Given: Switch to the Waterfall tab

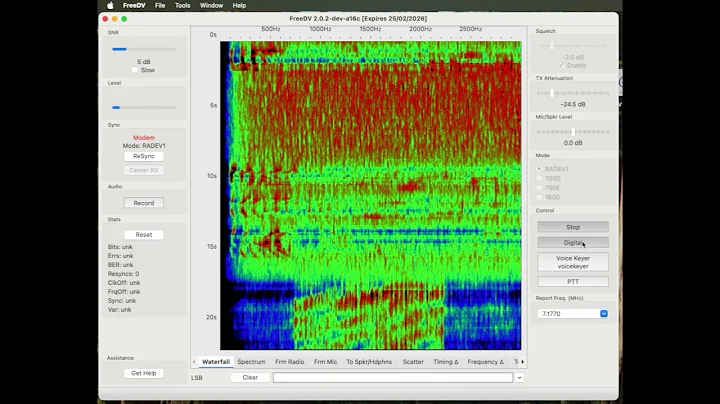Looking at the screenshot, I should click(x=216, y=362).
